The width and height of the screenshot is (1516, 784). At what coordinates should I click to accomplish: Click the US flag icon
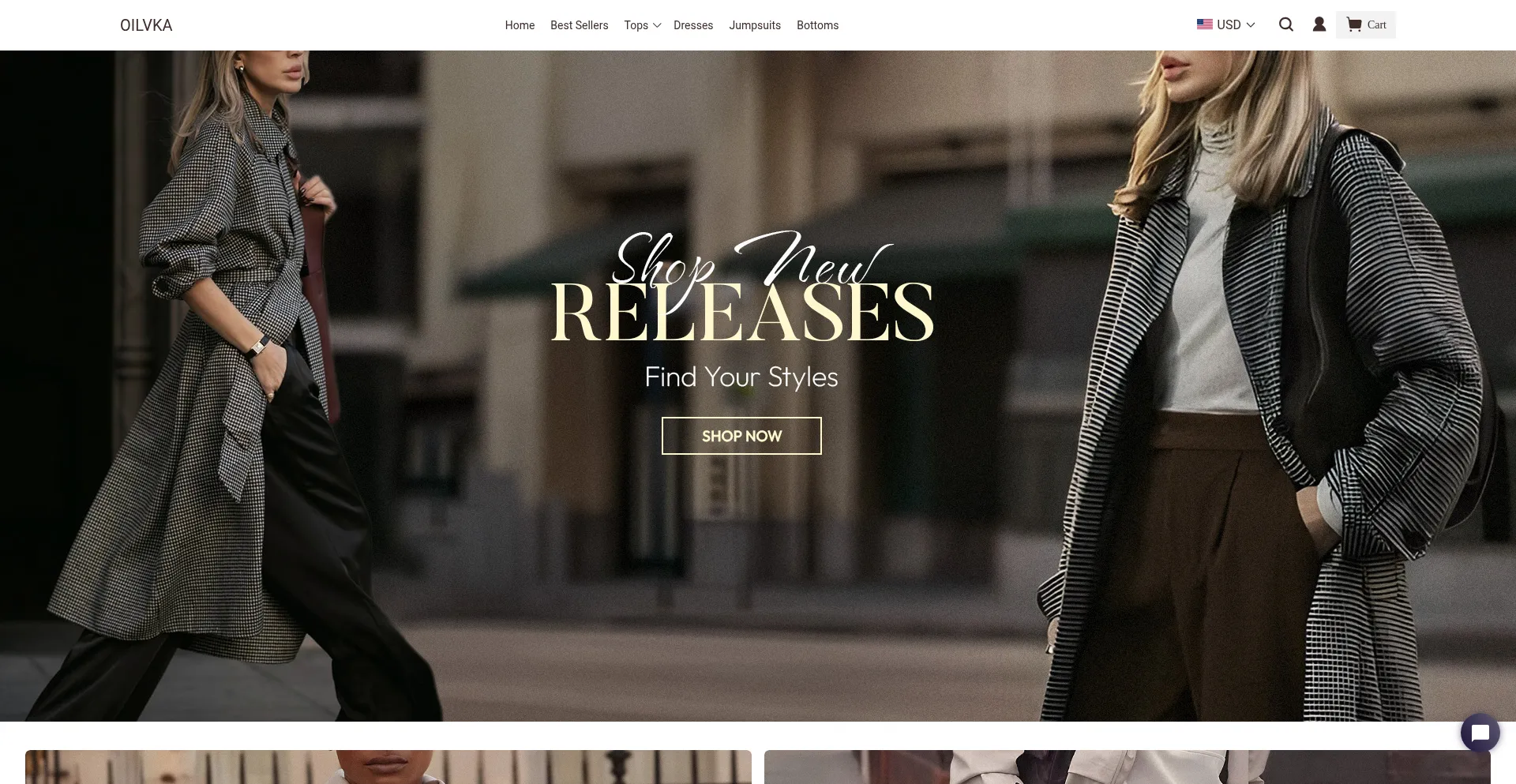click(x=1204, y=24)
